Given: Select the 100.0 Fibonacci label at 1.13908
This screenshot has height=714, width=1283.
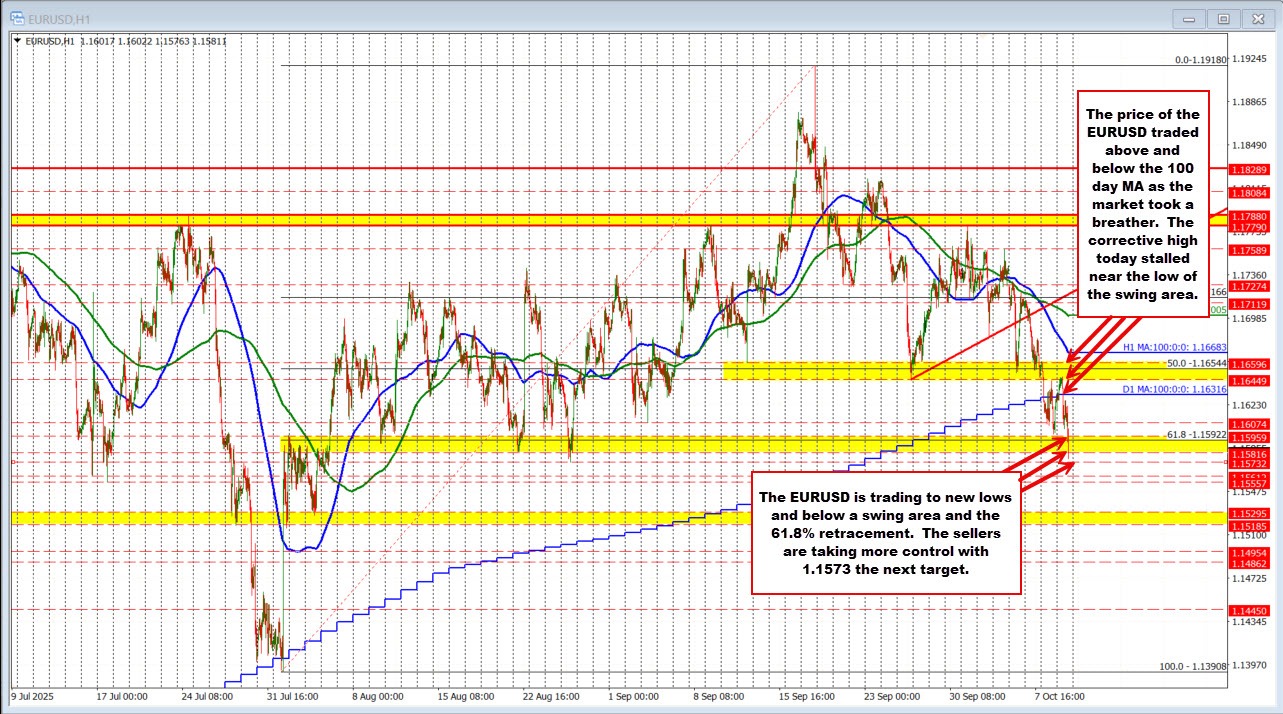Looking at the screenshot, I should 1193,666.
